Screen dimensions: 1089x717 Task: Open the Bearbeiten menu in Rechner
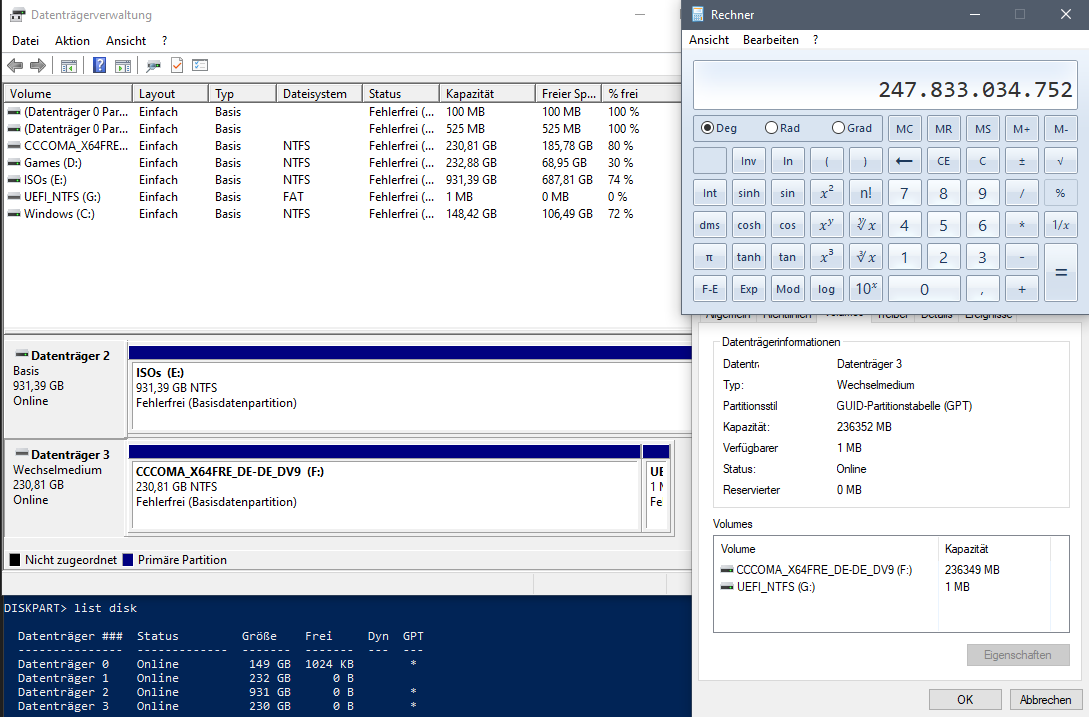click(771, 40)
